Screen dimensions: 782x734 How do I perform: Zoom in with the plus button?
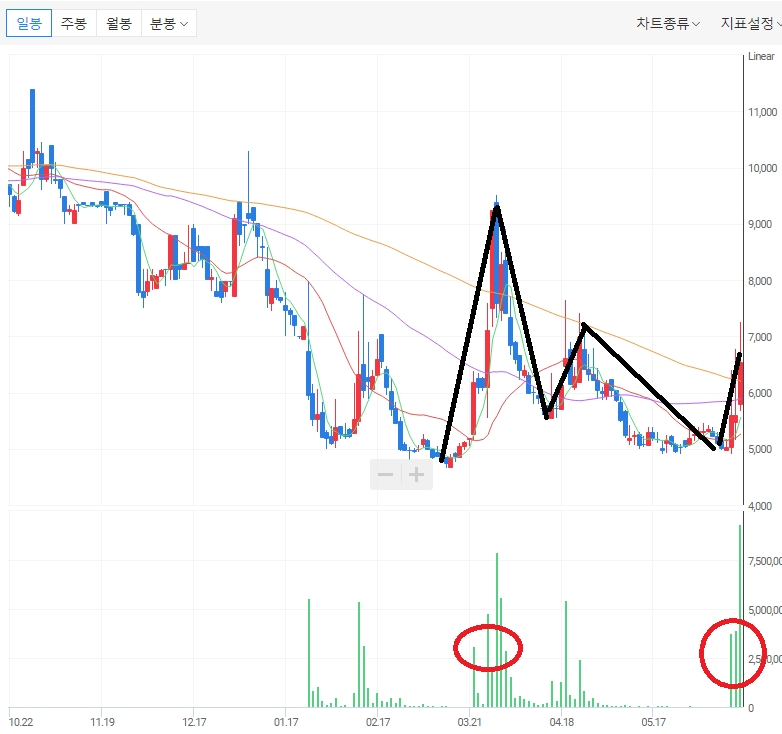416,474
